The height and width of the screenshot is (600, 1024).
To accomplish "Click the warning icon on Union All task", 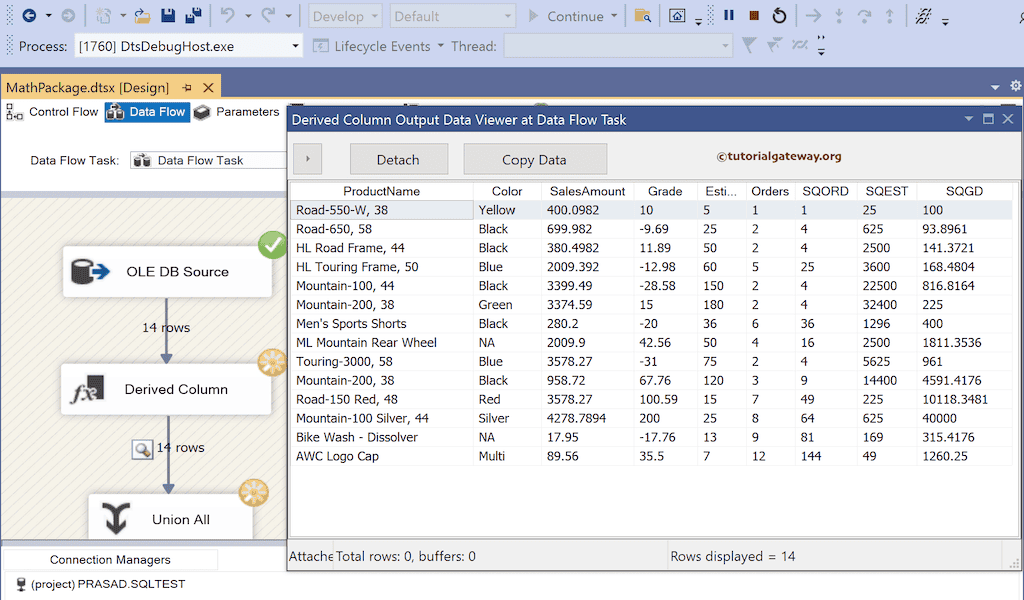I will coord(254,493).
